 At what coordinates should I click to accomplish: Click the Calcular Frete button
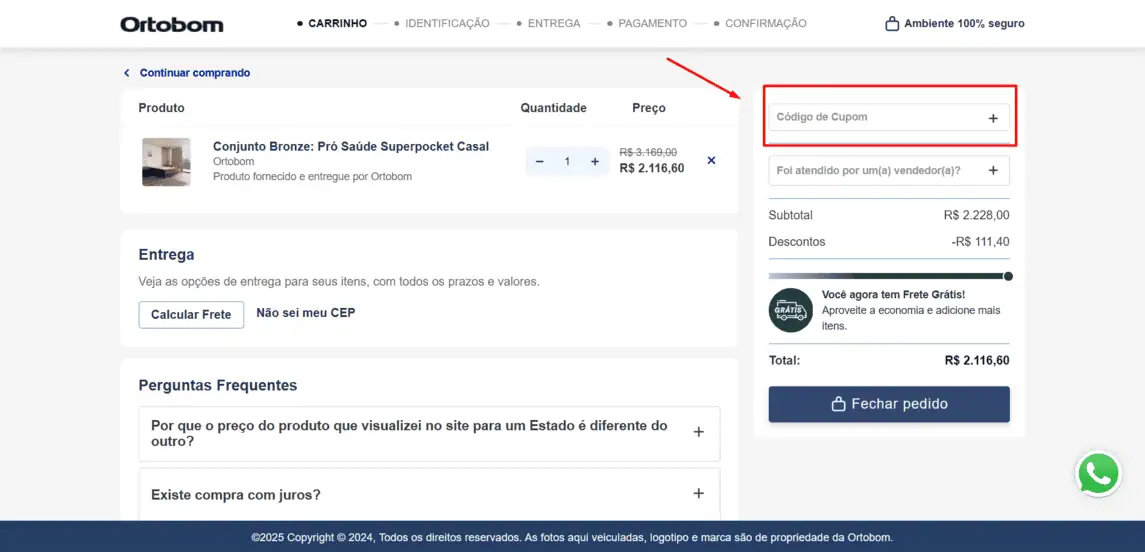click(x=191, y=315)
